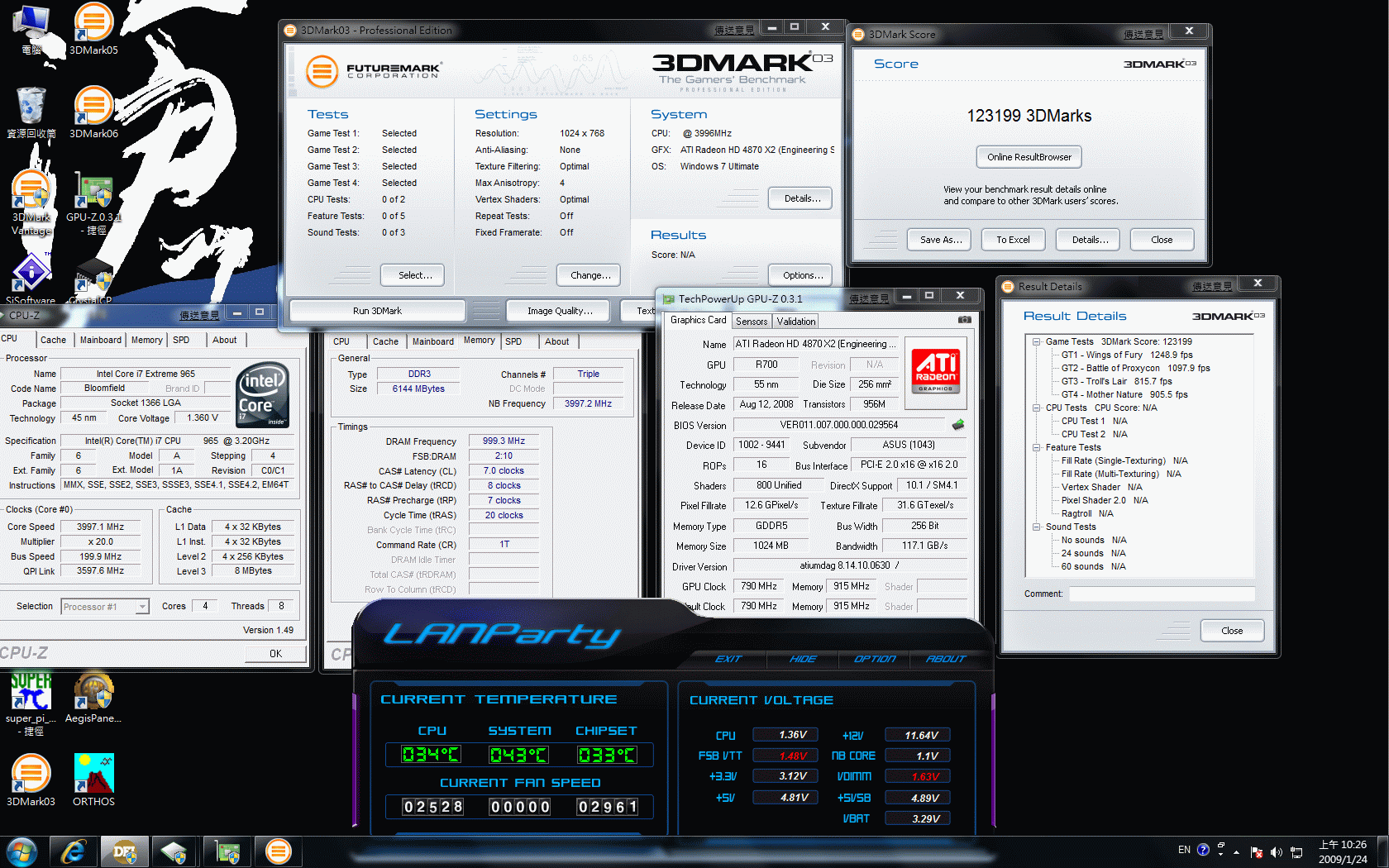Select GT1 - Wings of Fury result row
Screen dimensions: 1389x868
(x=1127, y=355)
